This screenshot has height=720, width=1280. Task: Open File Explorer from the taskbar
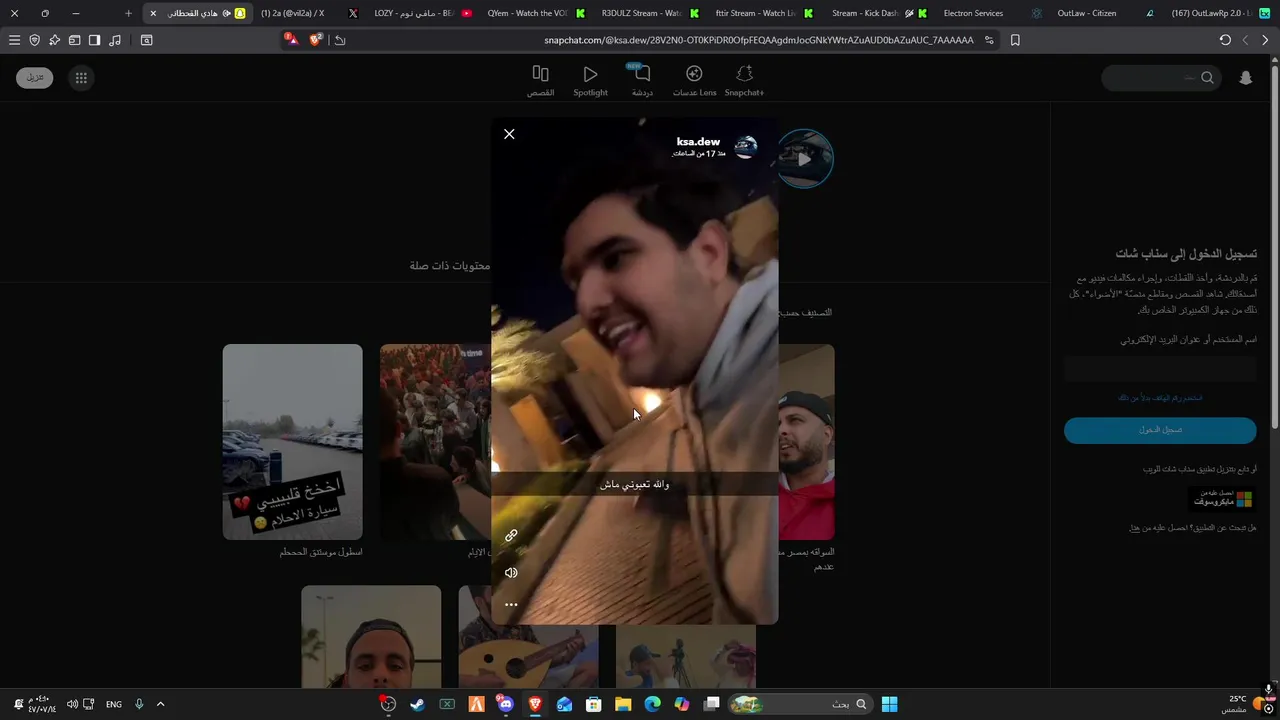[623, 704]
